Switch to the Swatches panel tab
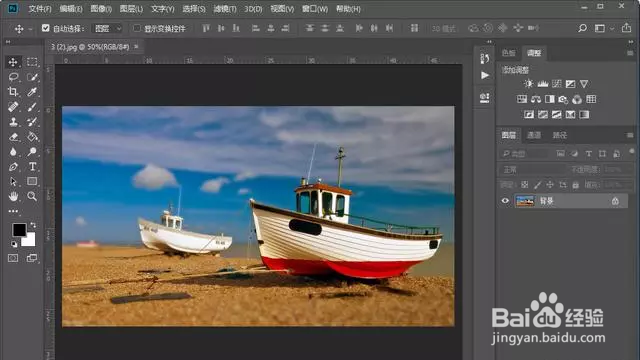The height and width of the screenshot is (360, 640). tap(508, 53)
